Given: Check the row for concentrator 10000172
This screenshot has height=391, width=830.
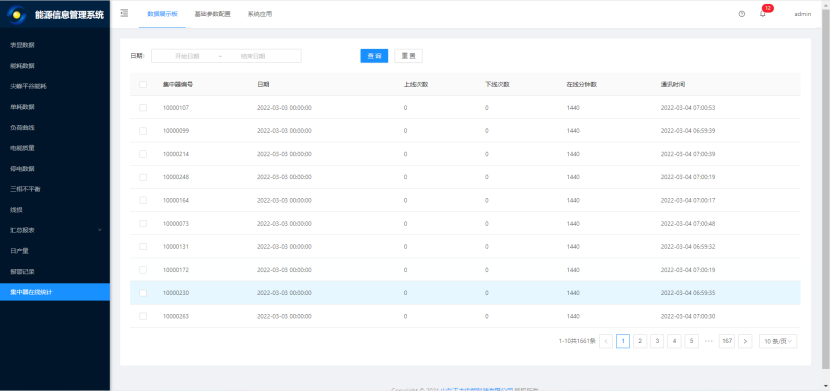Looking at the screenshot, I should (143, 270).
